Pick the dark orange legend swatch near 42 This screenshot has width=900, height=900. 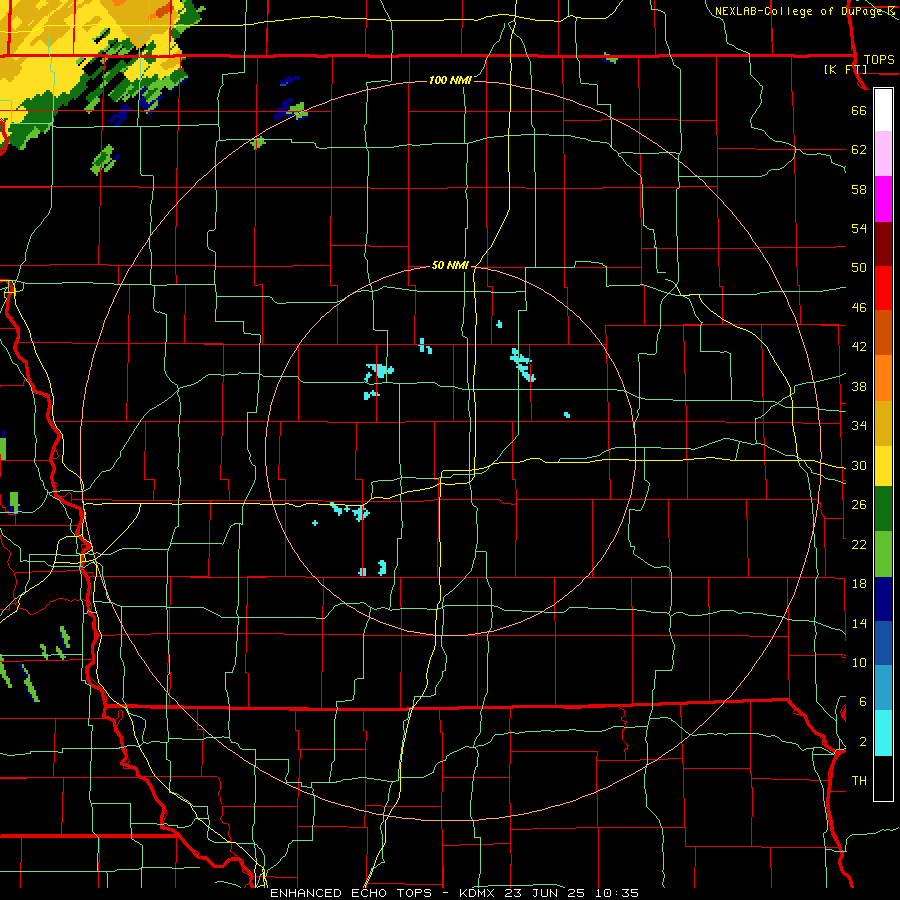[x=883, y=333]
